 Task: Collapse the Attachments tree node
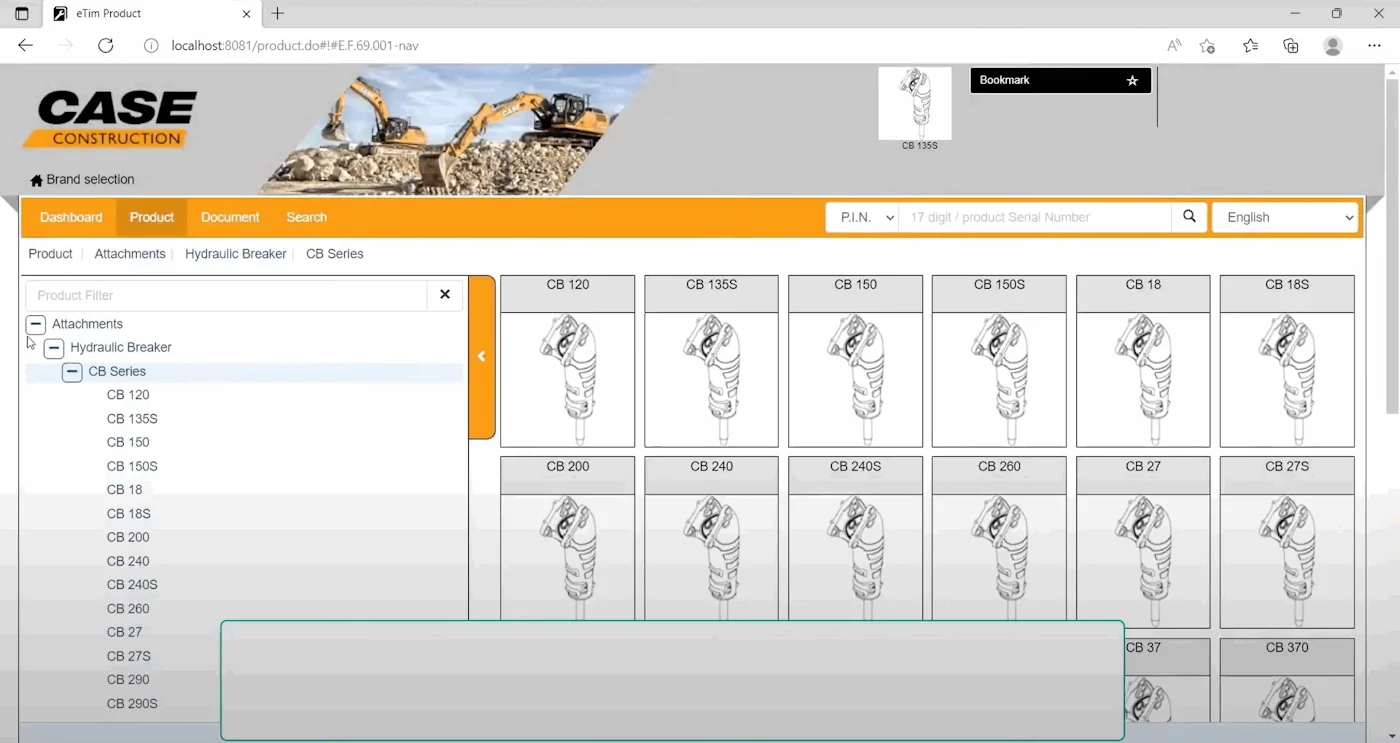(x=36, y=324)
